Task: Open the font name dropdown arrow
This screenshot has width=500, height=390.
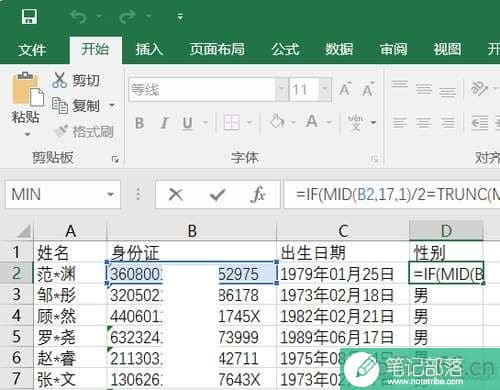Action: (282, 90)
